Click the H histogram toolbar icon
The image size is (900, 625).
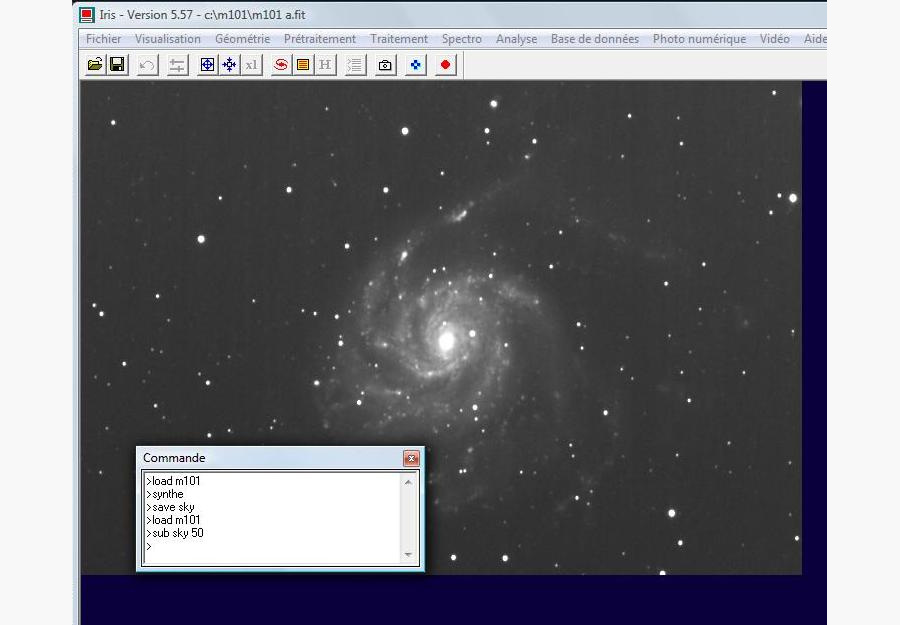pyautogui.click(x=325, y=65)
